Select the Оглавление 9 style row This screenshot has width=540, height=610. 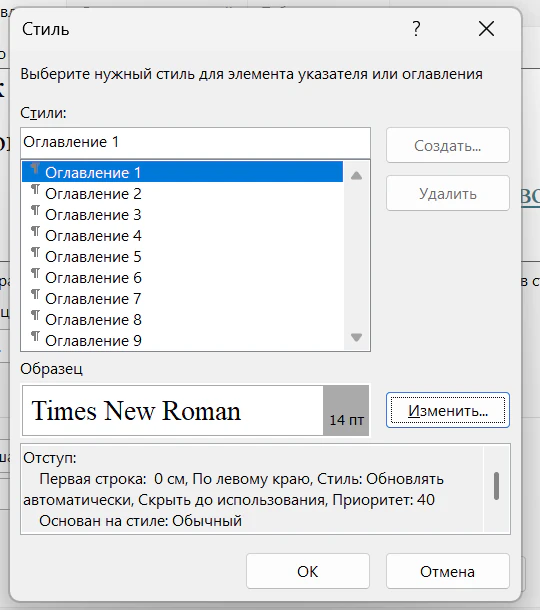click(182, 340)
